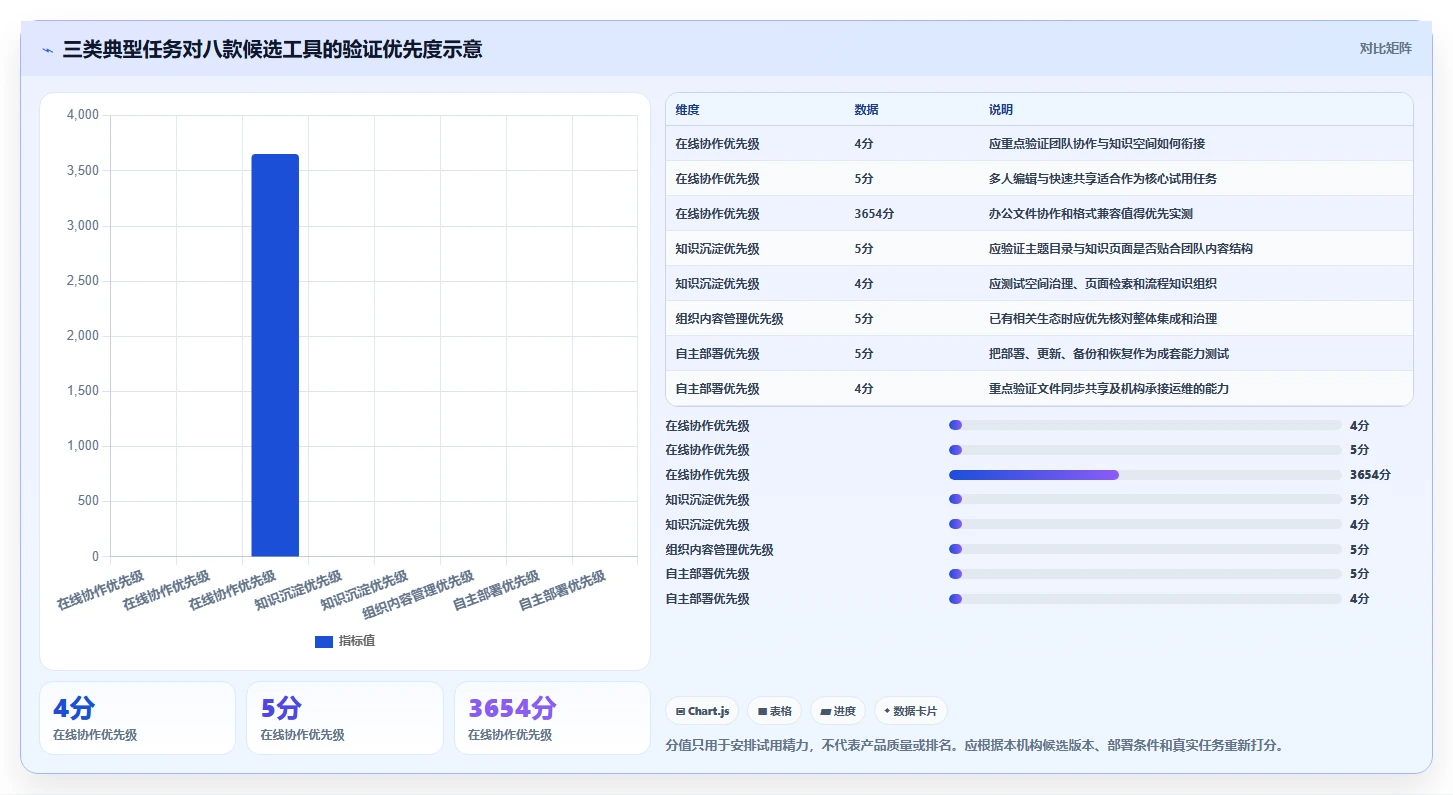The width and height of the screenshot is (1453, 795).
Task: Click the 组织内容管理优先级 progress bar
Action: 1145,549
